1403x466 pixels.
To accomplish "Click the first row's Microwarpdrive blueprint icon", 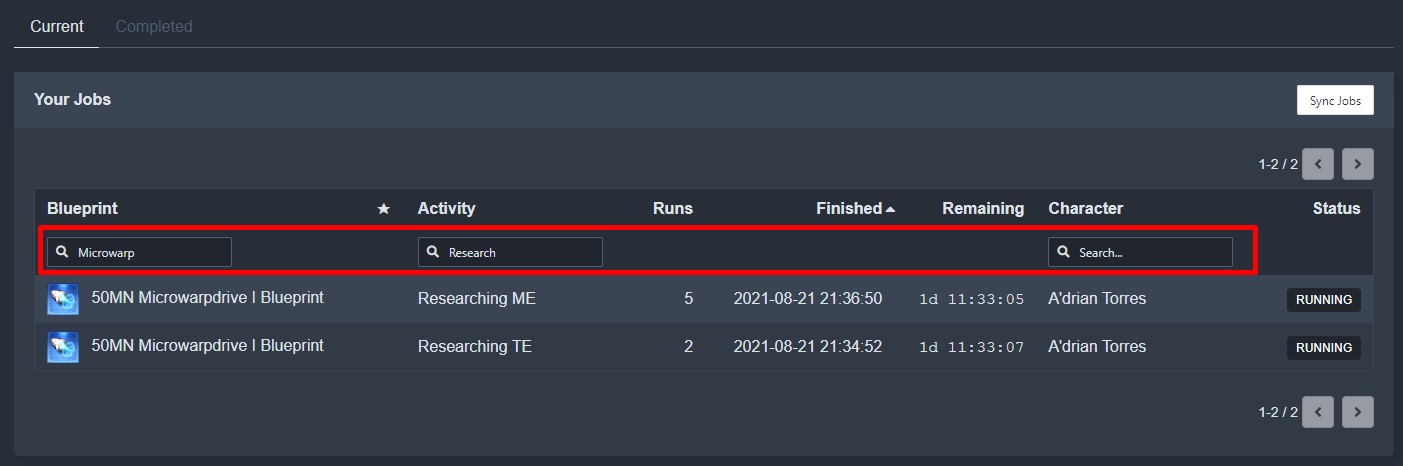I will point(63,299).
